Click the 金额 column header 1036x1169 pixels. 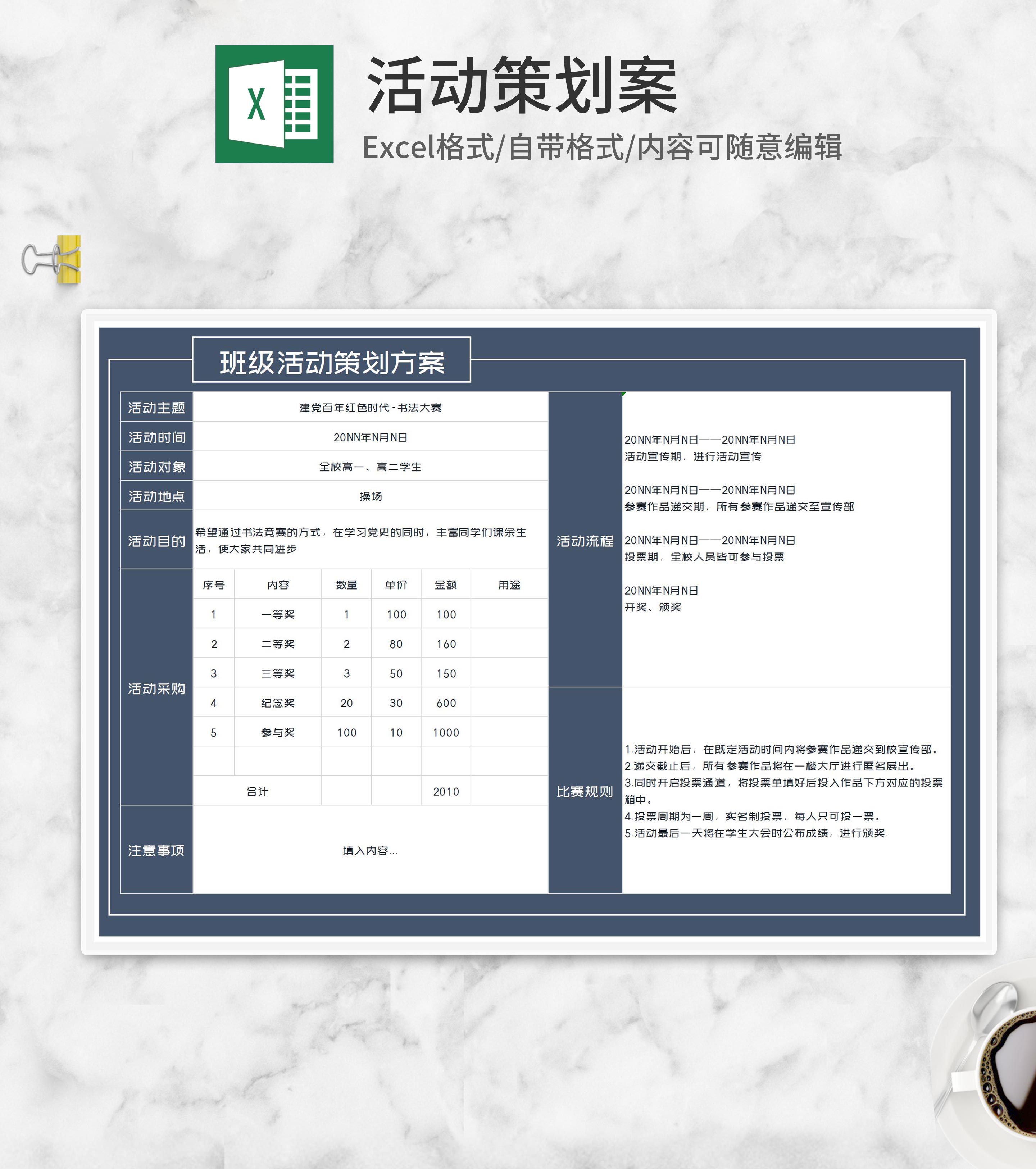[x=446, y=584]
